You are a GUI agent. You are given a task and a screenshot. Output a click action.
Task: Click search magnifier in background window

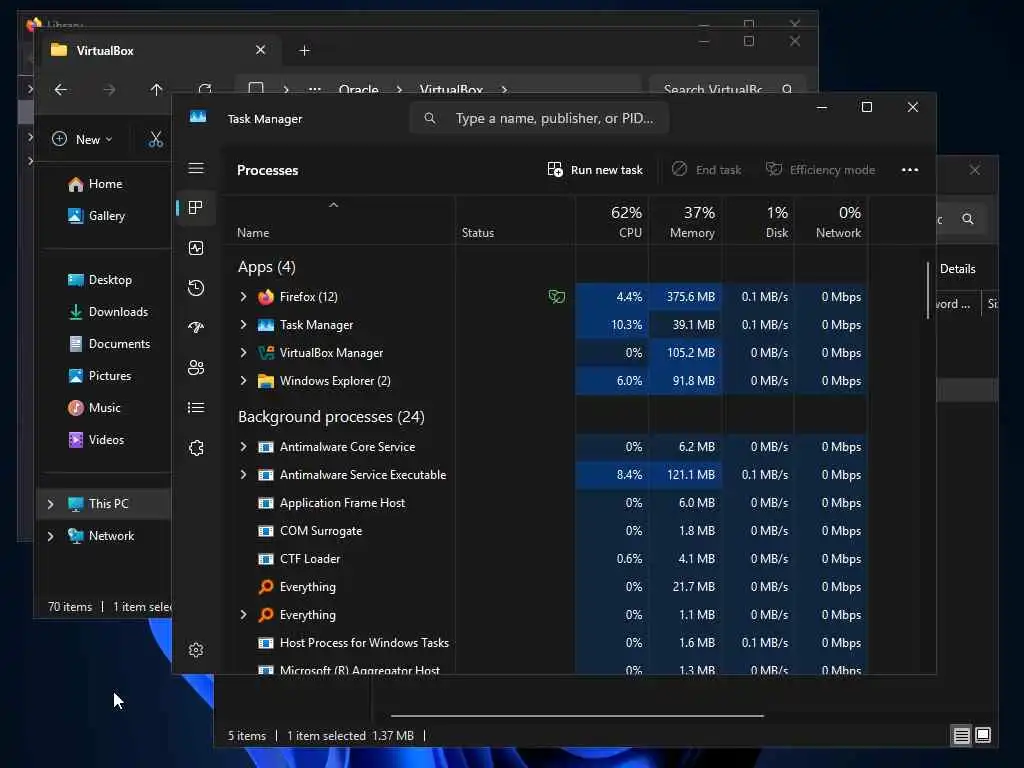(x=968, y=219)
